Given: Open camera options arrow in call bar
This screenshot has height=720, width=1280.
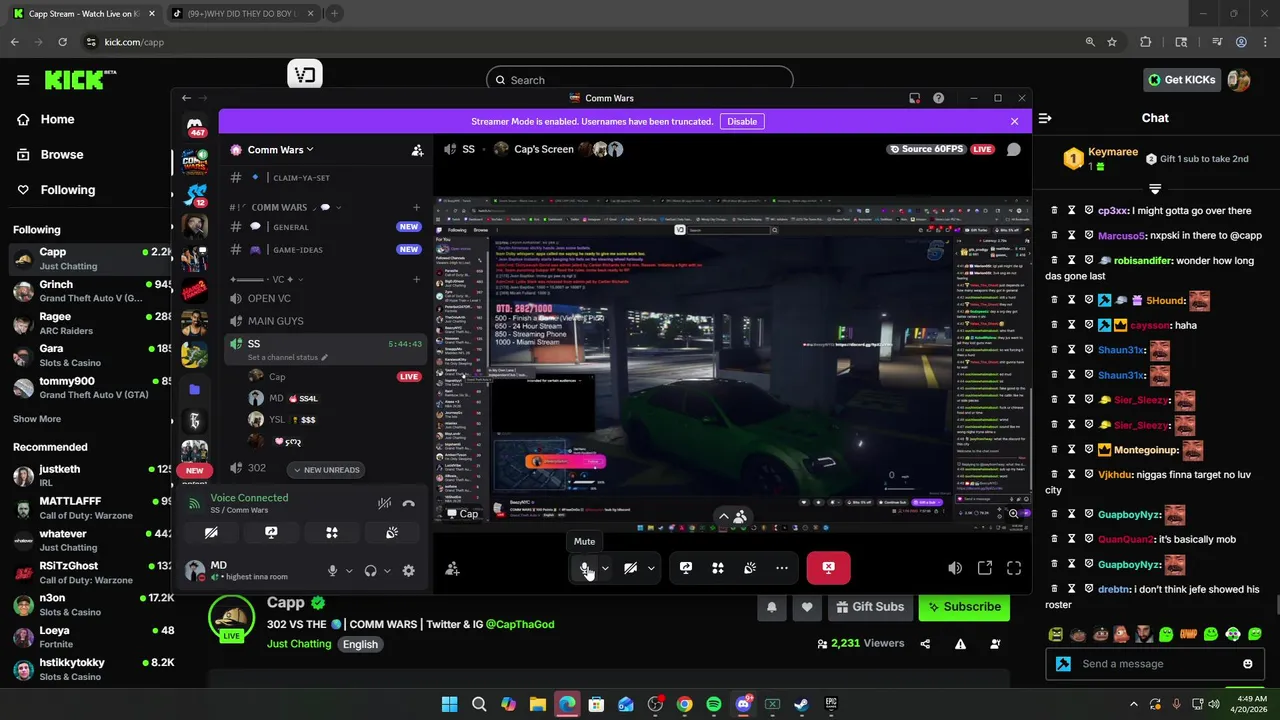Looking at the screenshot, I should 651,568.
